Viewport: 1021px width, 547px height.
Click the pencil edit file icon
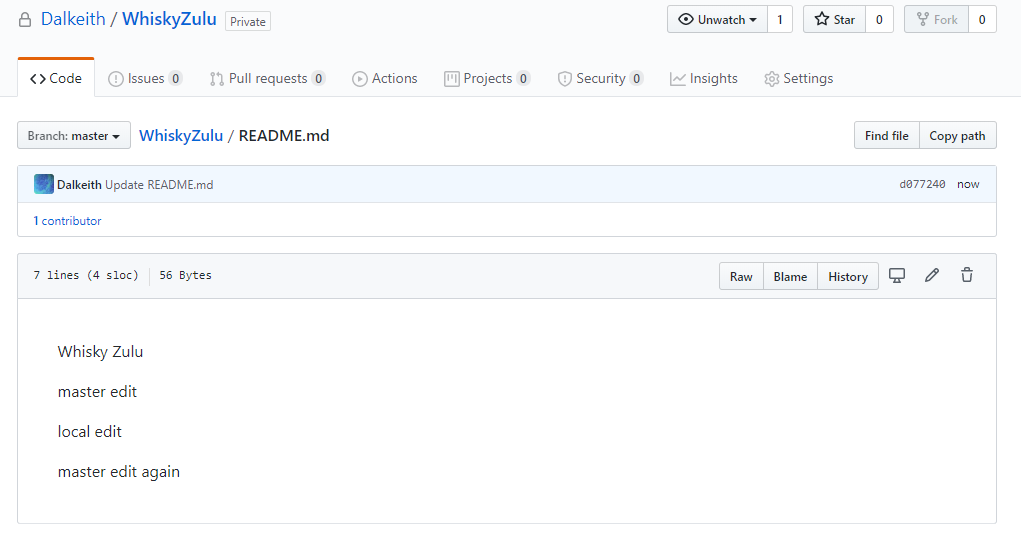click(932, 275)
